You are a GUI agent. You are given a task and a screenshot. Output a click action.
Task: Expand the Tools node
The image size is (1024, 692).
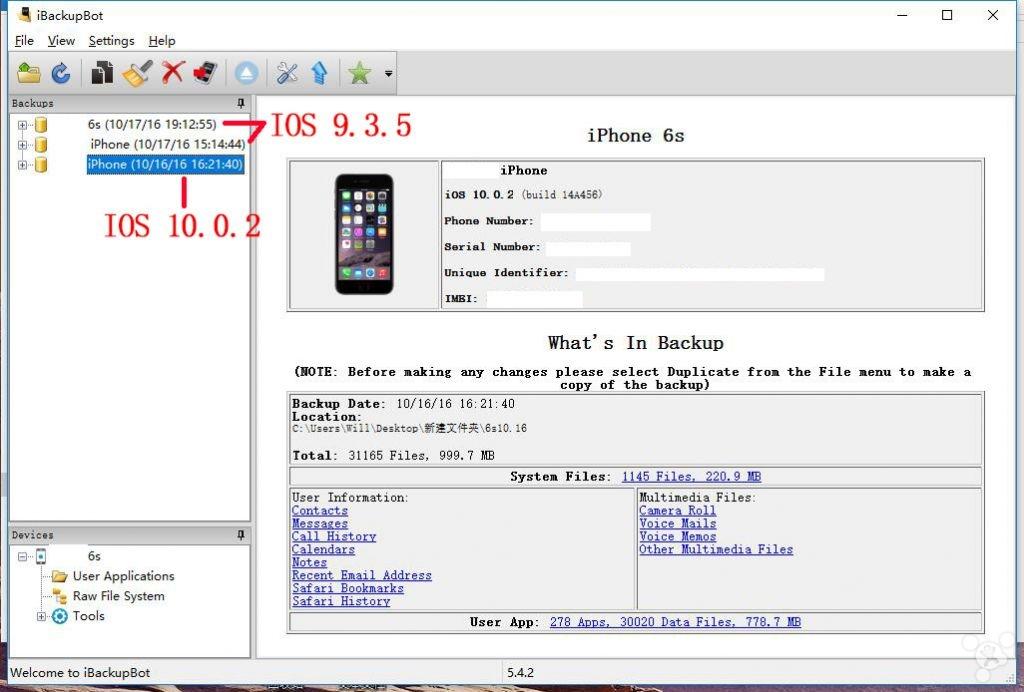pyautogui.click(x=41, y=616)
